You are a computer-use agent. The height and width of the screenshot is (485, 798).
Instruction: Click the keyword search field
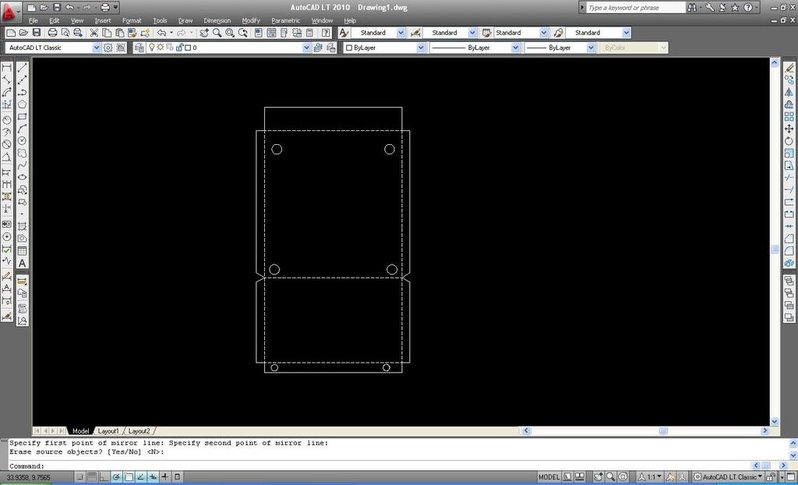(635, 8)
